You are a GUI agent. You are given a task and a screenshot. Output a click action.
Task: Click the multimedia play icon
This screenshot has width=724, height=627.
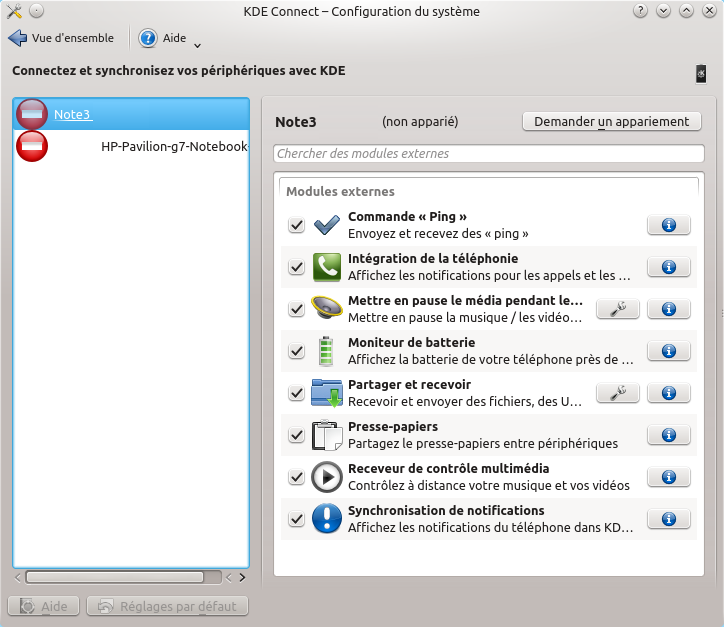tap(327, 477)
